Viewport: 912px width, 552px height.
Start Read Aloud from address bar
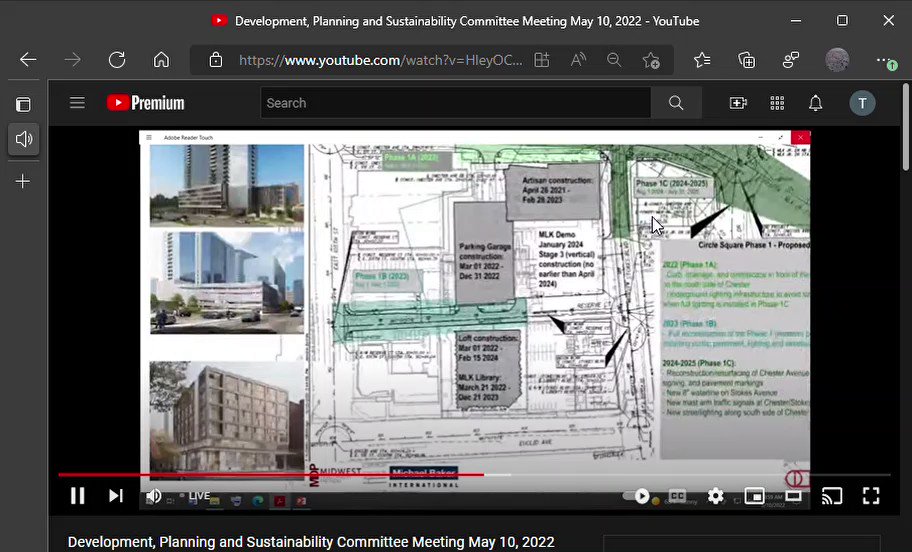tap(578, 59)
